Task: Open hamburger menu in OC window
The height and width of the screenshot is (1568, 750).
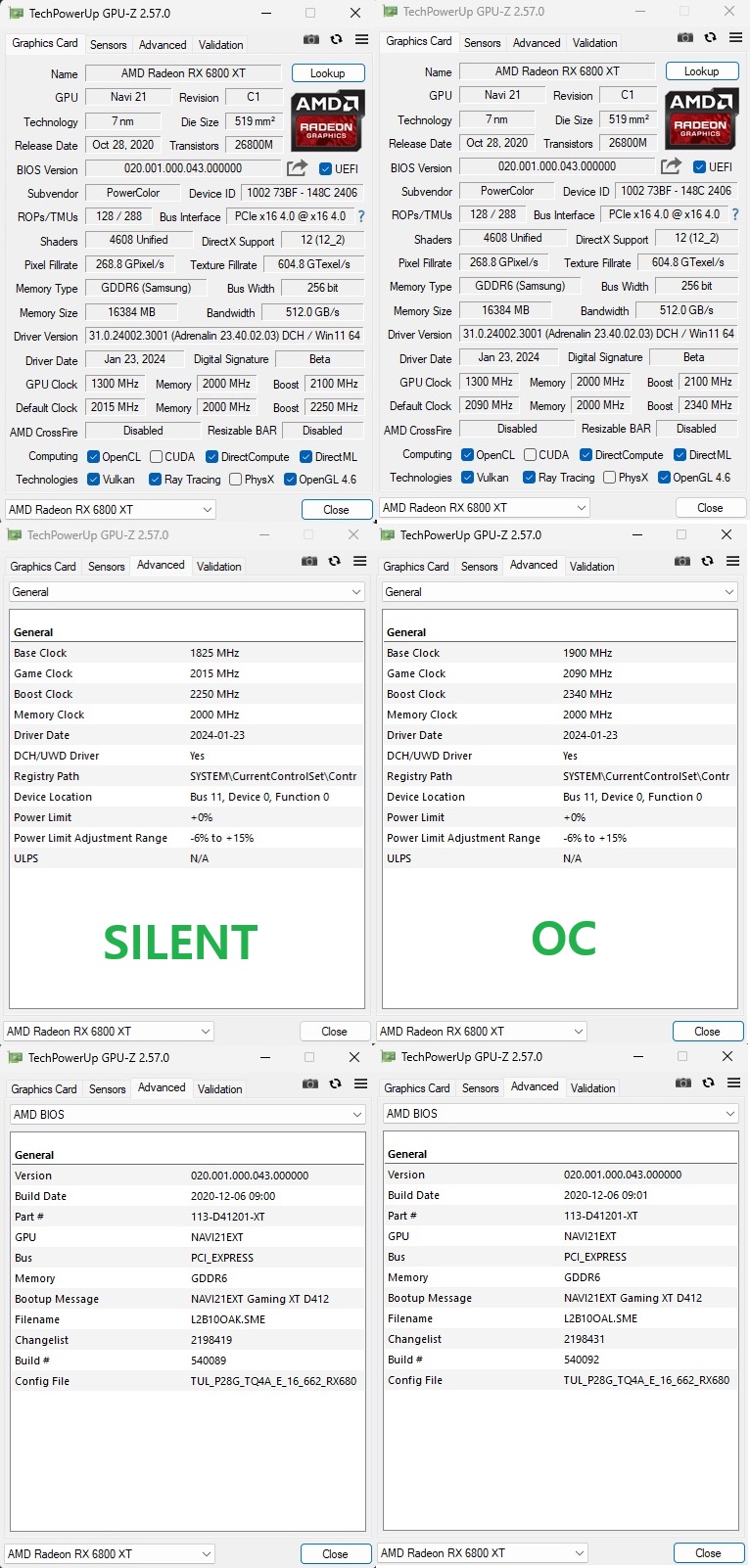Action: click(733, 561)
